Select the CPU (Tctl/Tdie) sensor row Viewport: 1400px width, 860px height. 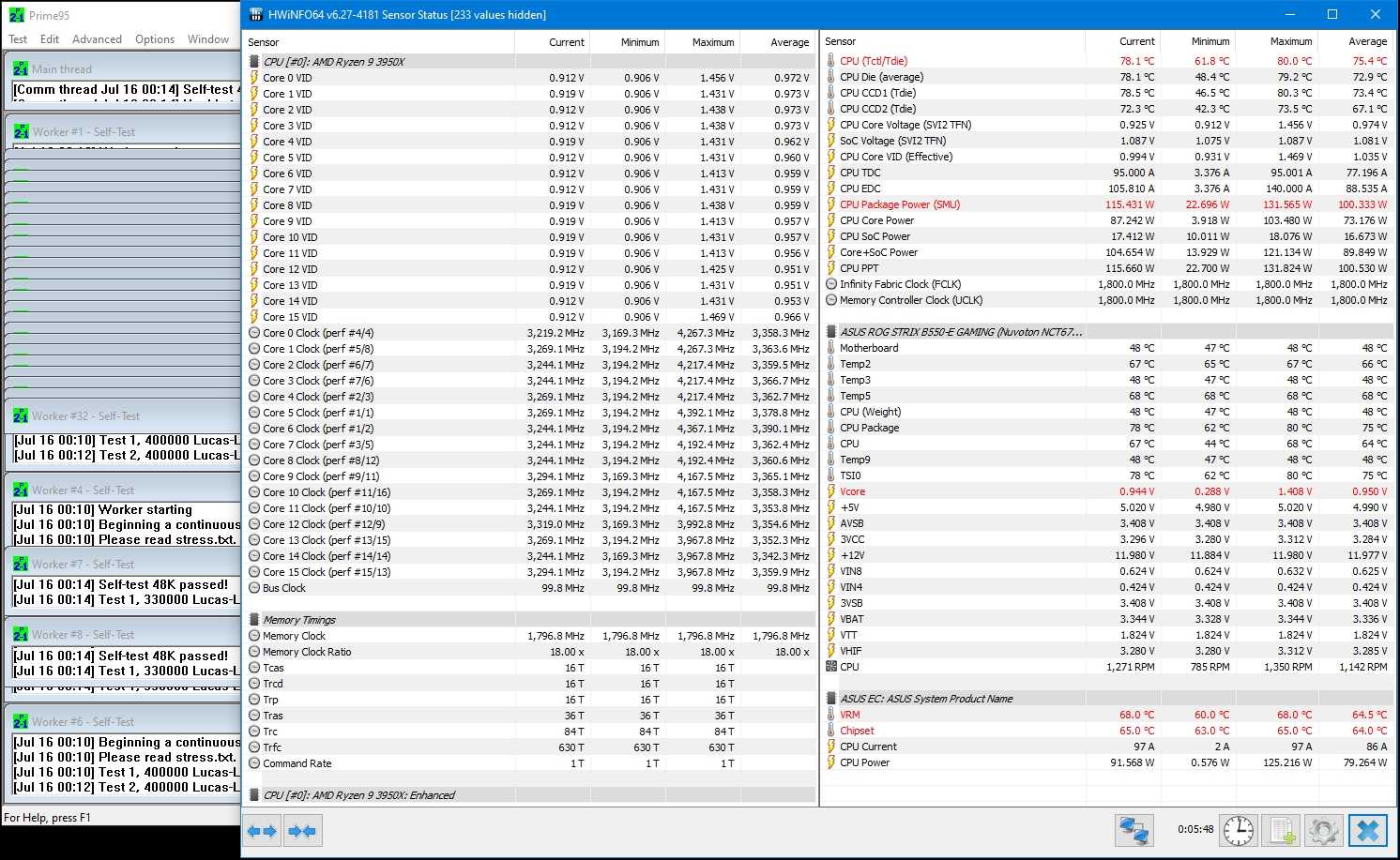point(873,61)
